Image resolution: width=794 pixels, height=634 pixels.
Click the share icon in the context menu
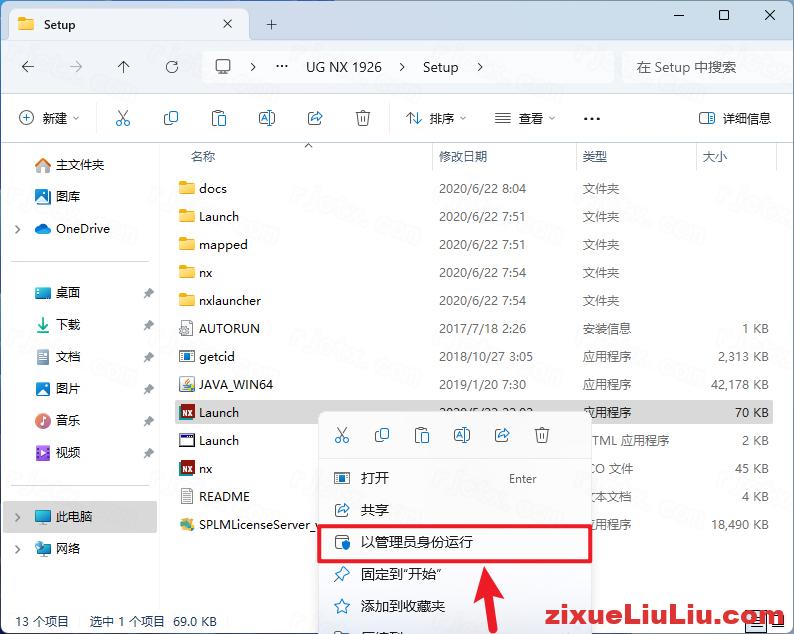pyautogui.click(x=502, y=435)
